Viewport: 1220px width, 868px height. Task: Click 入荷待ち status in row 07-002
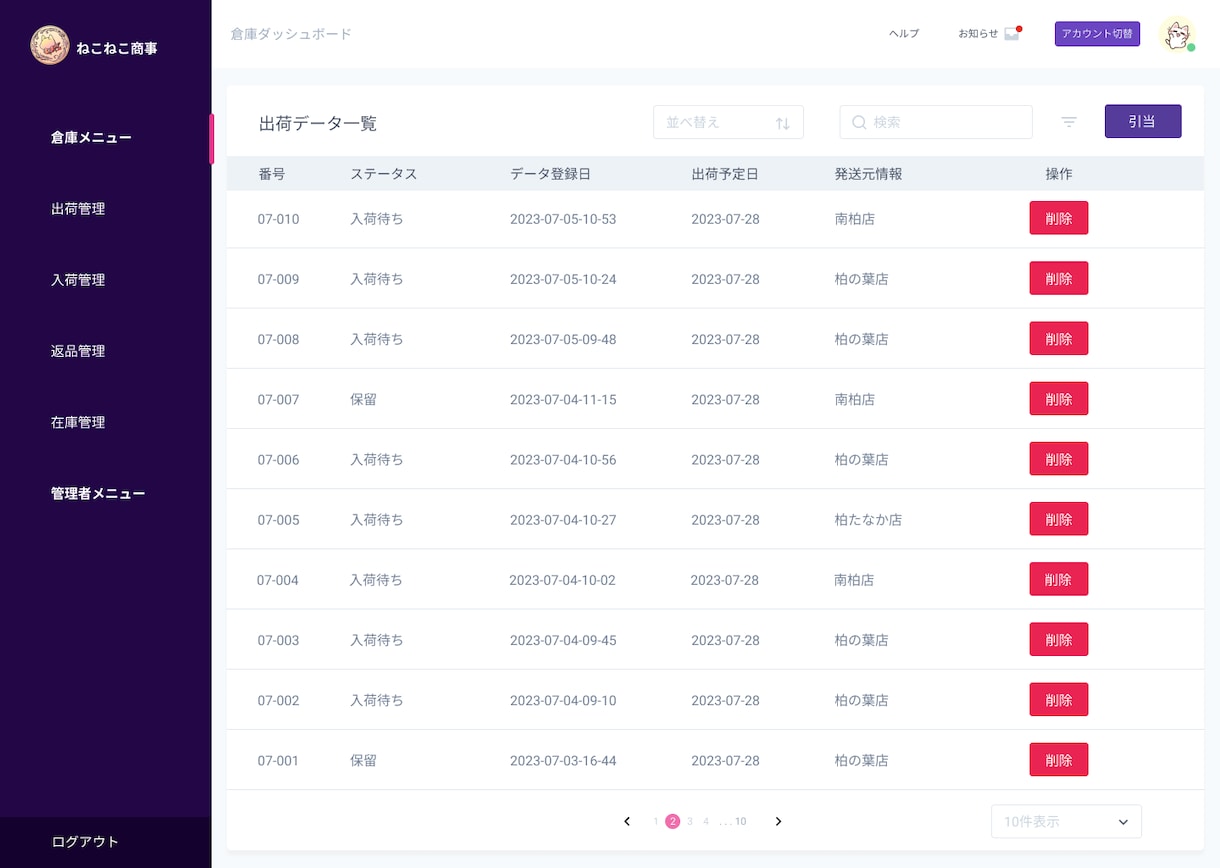click(377, 700)
